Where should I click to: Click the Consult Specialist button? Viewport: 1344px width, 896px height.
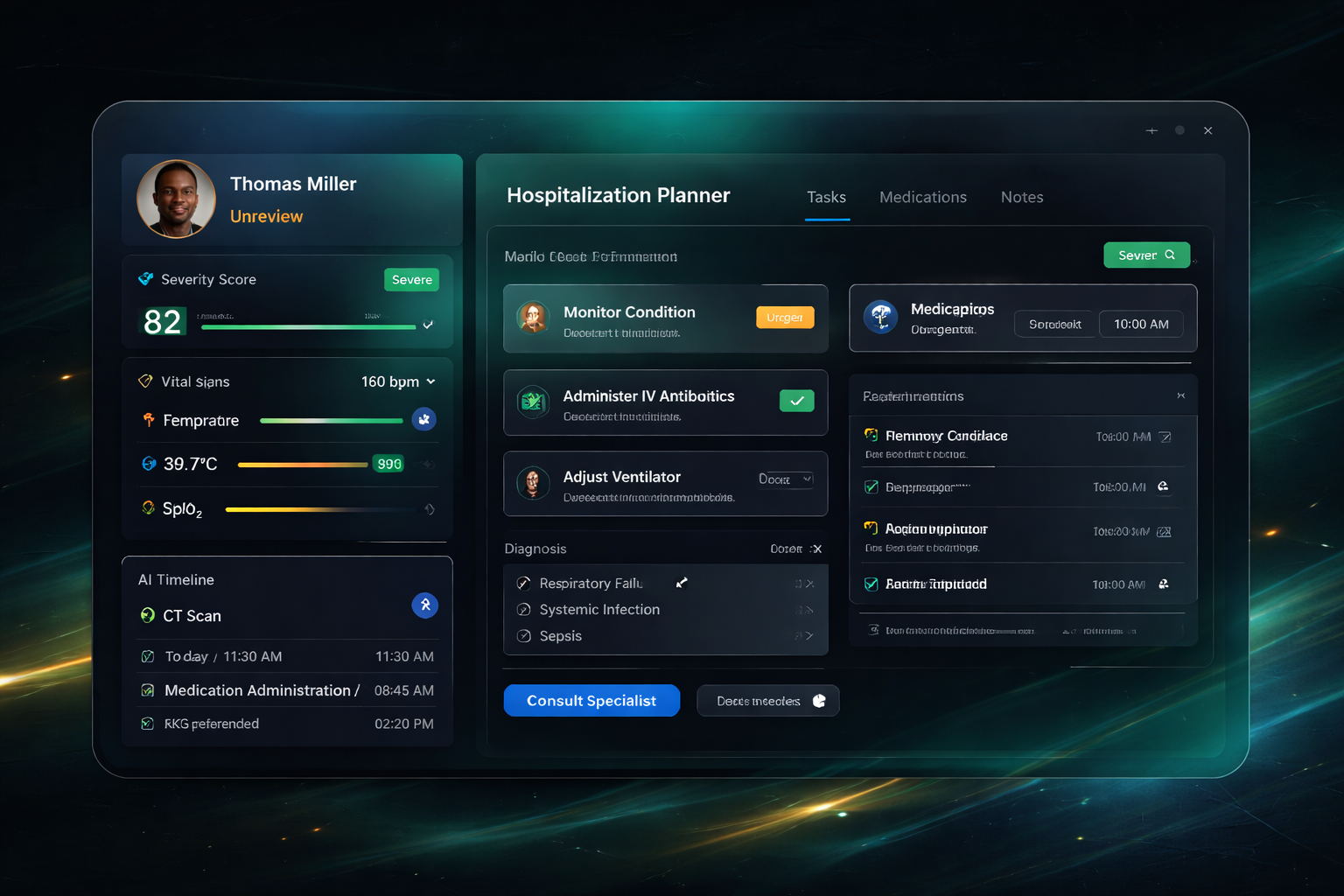[x=591, y=701]
